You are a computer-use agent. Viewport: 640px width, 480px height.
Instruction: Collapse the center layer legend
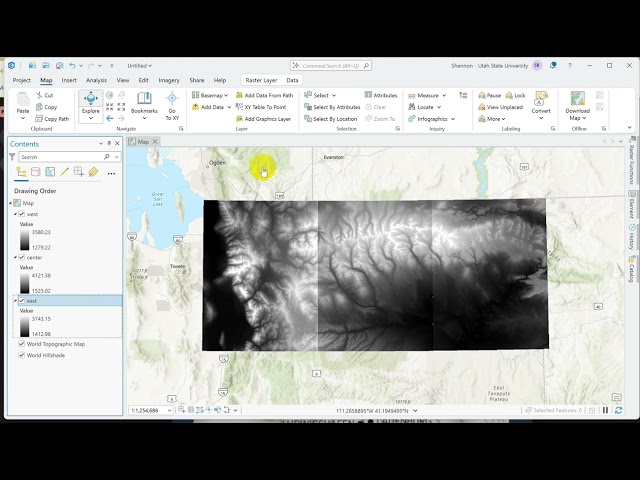coord(16,258)
